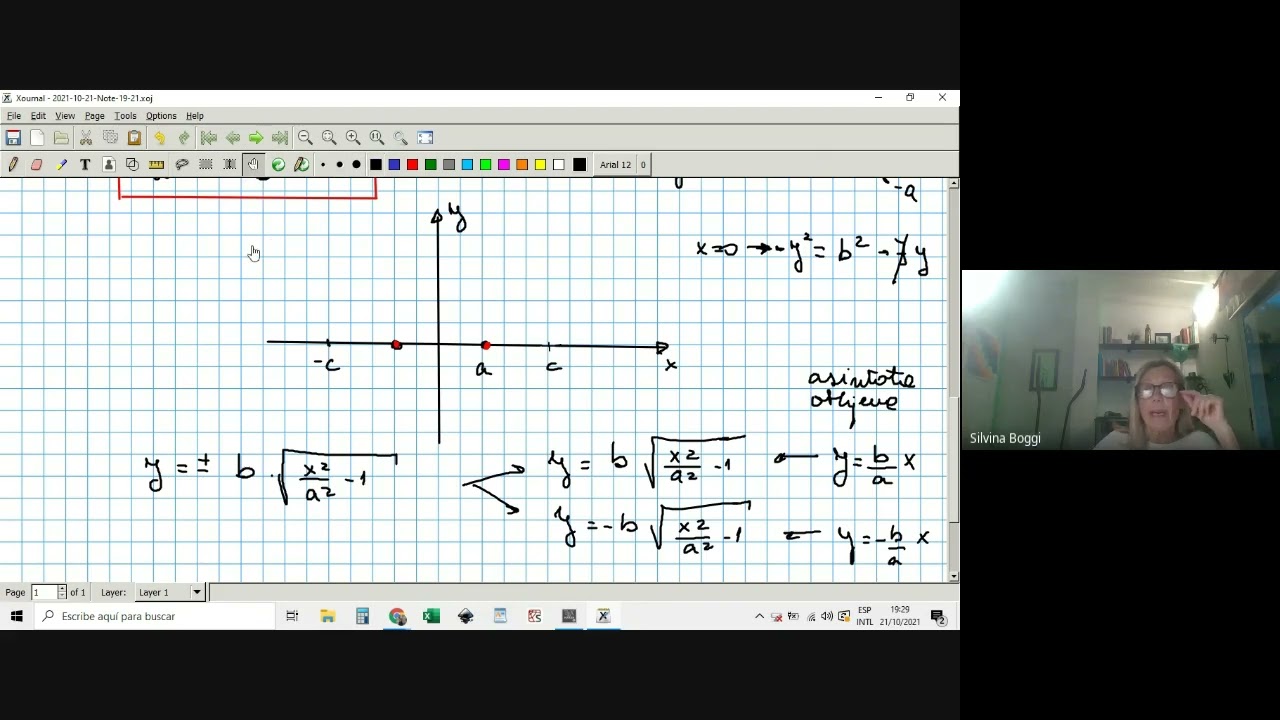Toggle fullscreen mode
This screenshot has width=1280, height=720.
point(425,138)
